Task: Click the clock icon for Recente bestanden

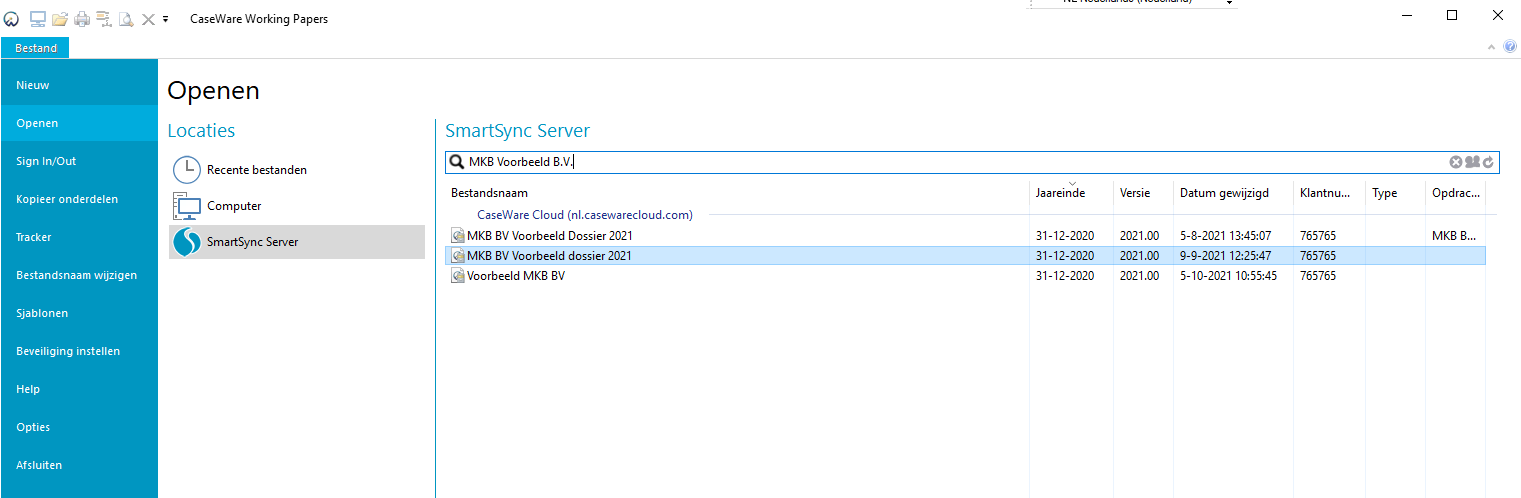Action: [x=187, y=169]
